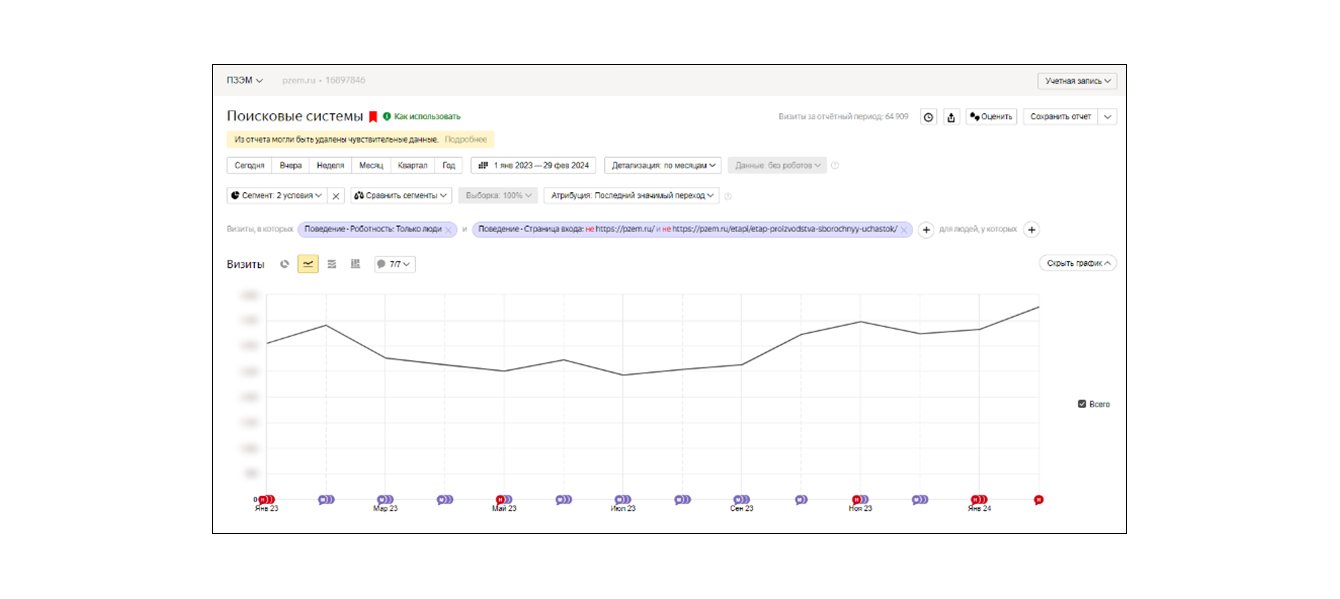The image size is (1340, 599).
Task: Switch to column chart view
Action: (355, 264)
